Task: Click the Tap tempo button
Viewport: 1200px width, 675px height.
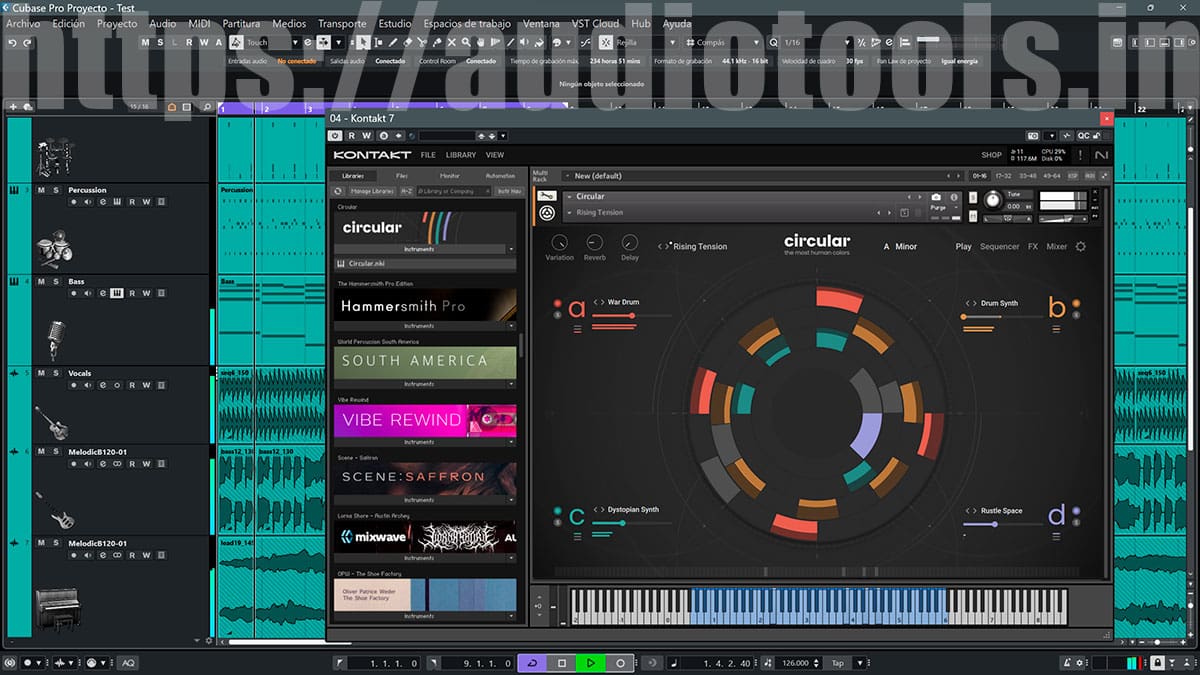Action: 838,663
